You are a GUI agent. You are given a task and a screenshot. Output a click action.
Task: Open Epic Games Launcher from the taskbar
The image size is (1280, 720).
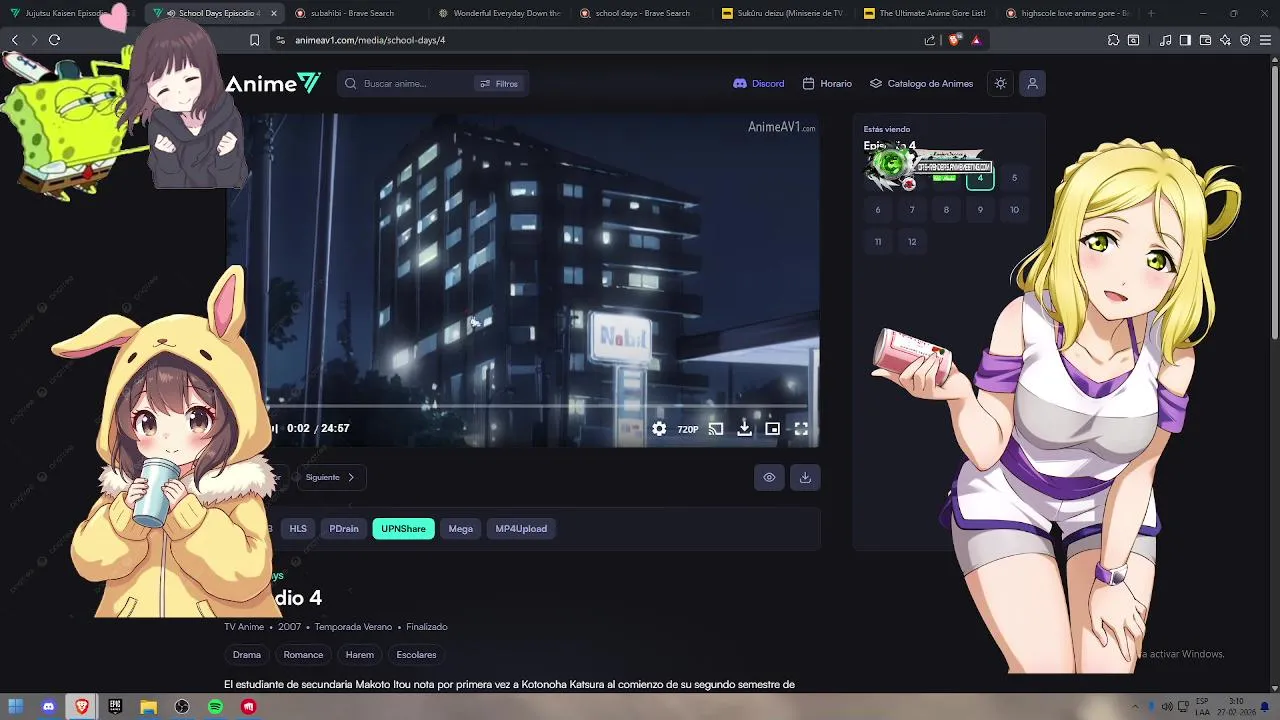(x=115, y=707)
